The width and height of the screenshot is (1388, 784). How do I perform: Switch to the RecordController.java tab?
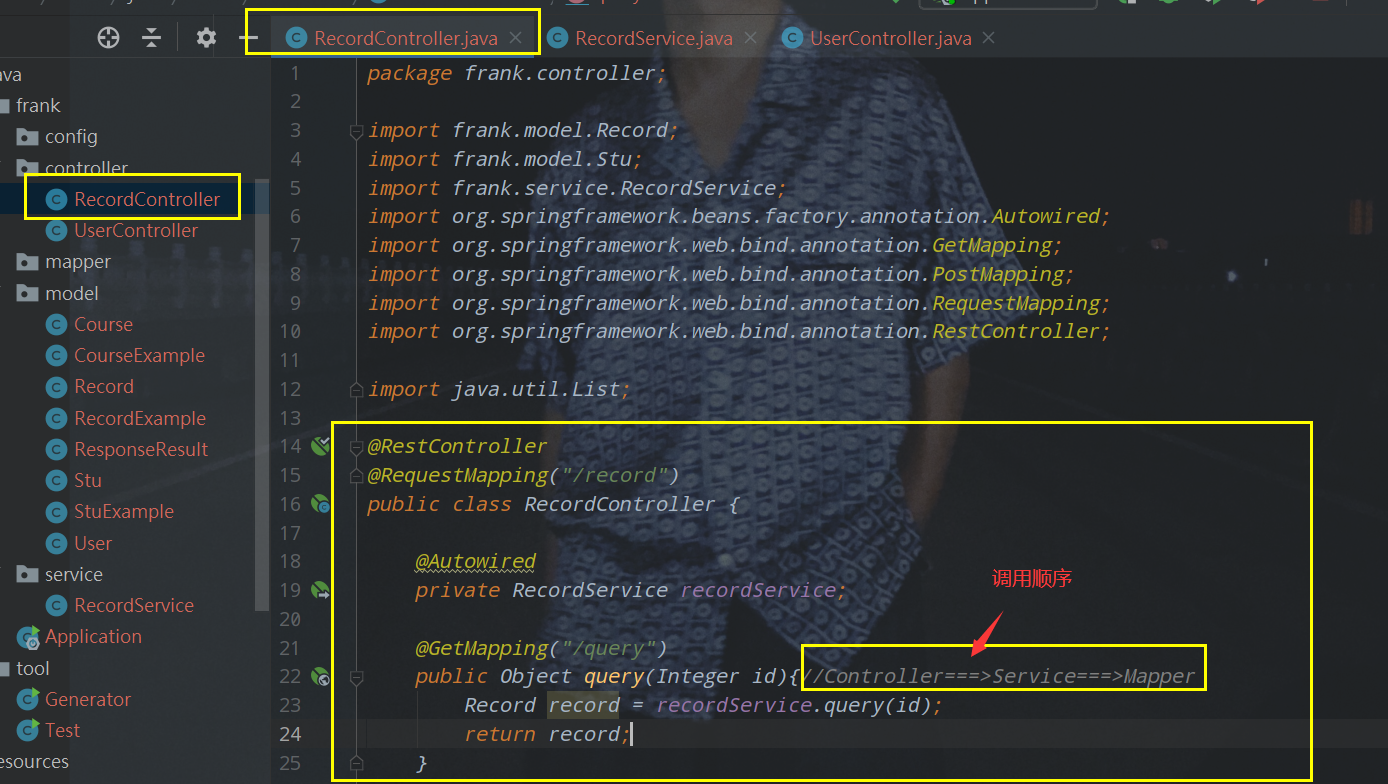(x=405, y=39)
